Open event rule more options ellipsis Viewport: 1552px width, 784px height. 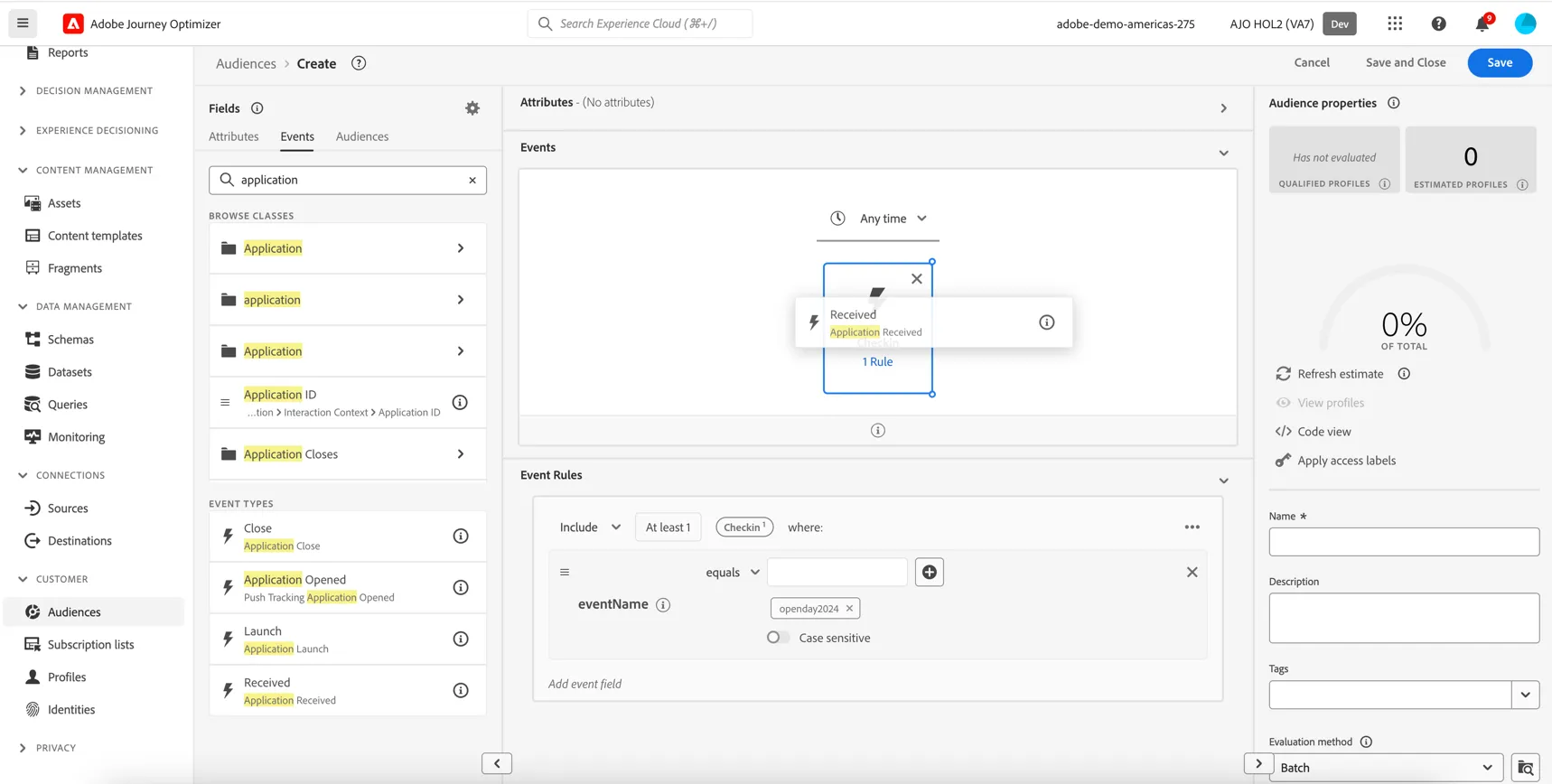click(1192, 527)
